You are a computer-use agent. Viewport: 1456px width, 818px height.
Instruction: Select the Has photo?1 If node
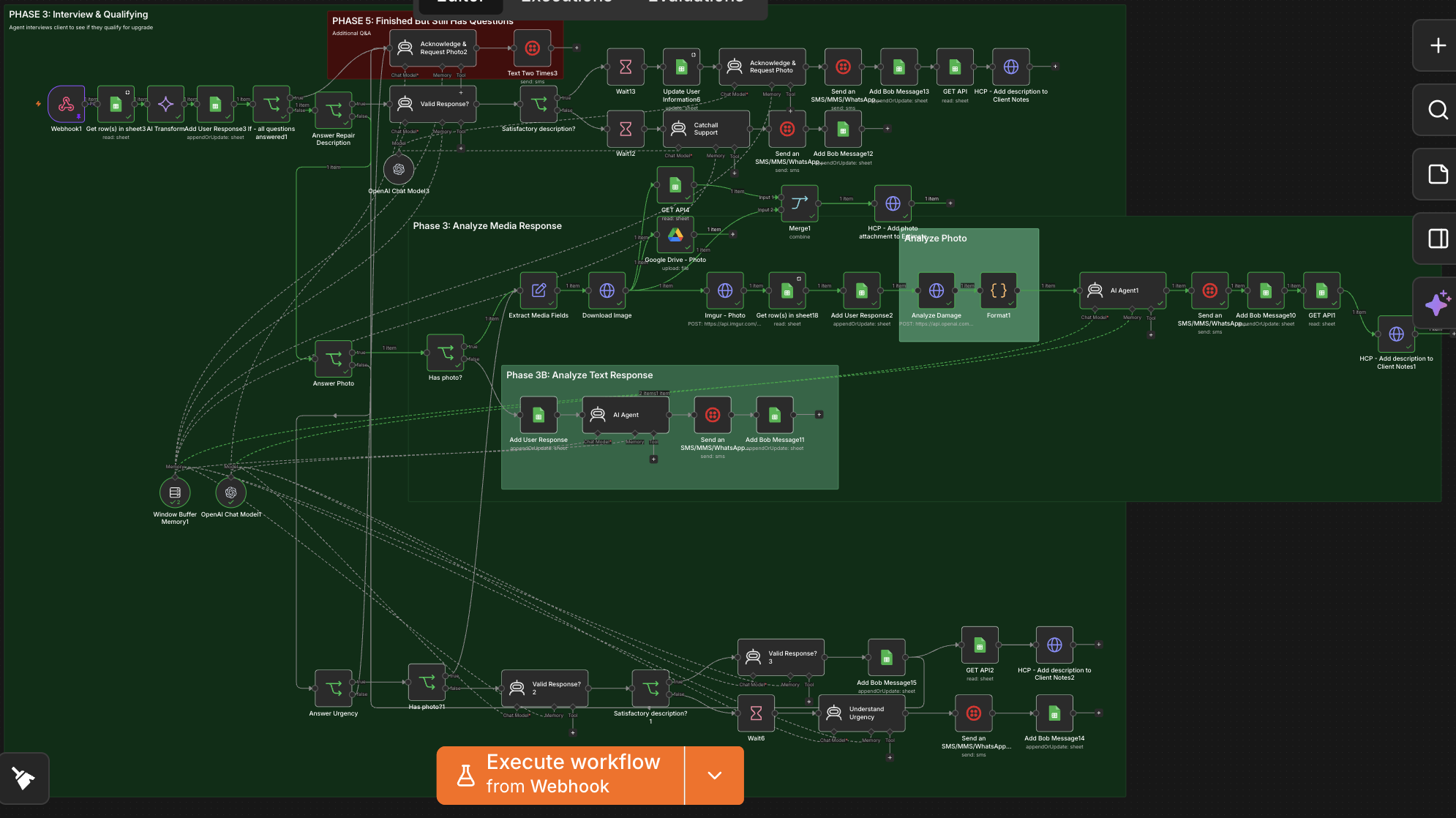point(427,683)
